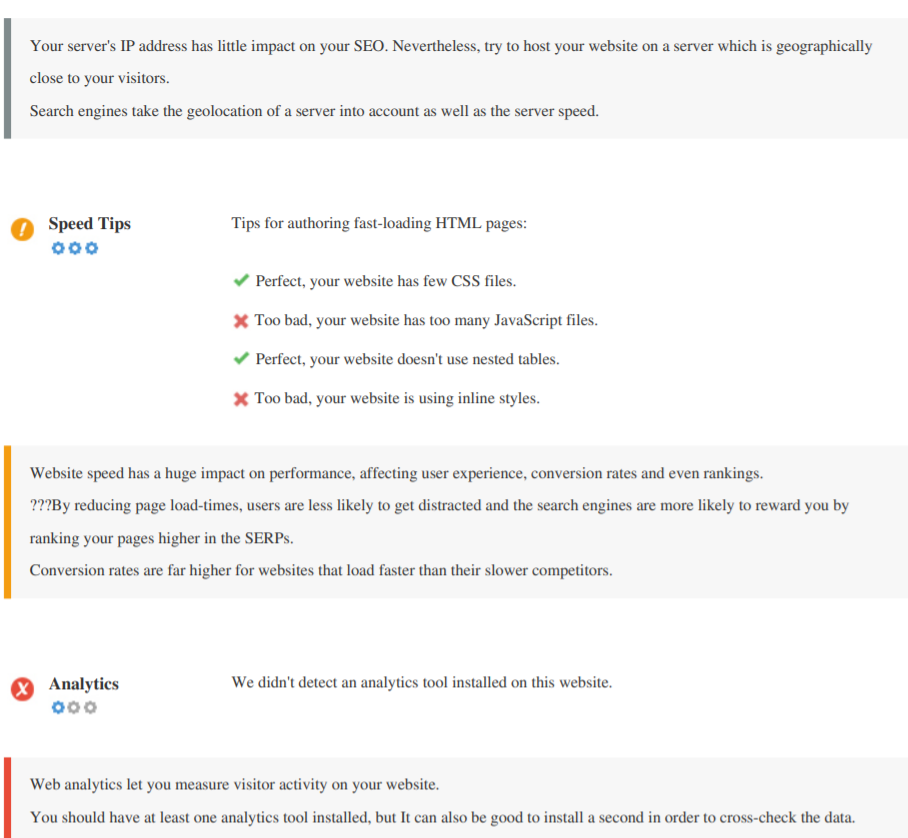The image size is (908, 838).
Task: Select the middle gear icon under Speed Tips
Action: (75, 248)
